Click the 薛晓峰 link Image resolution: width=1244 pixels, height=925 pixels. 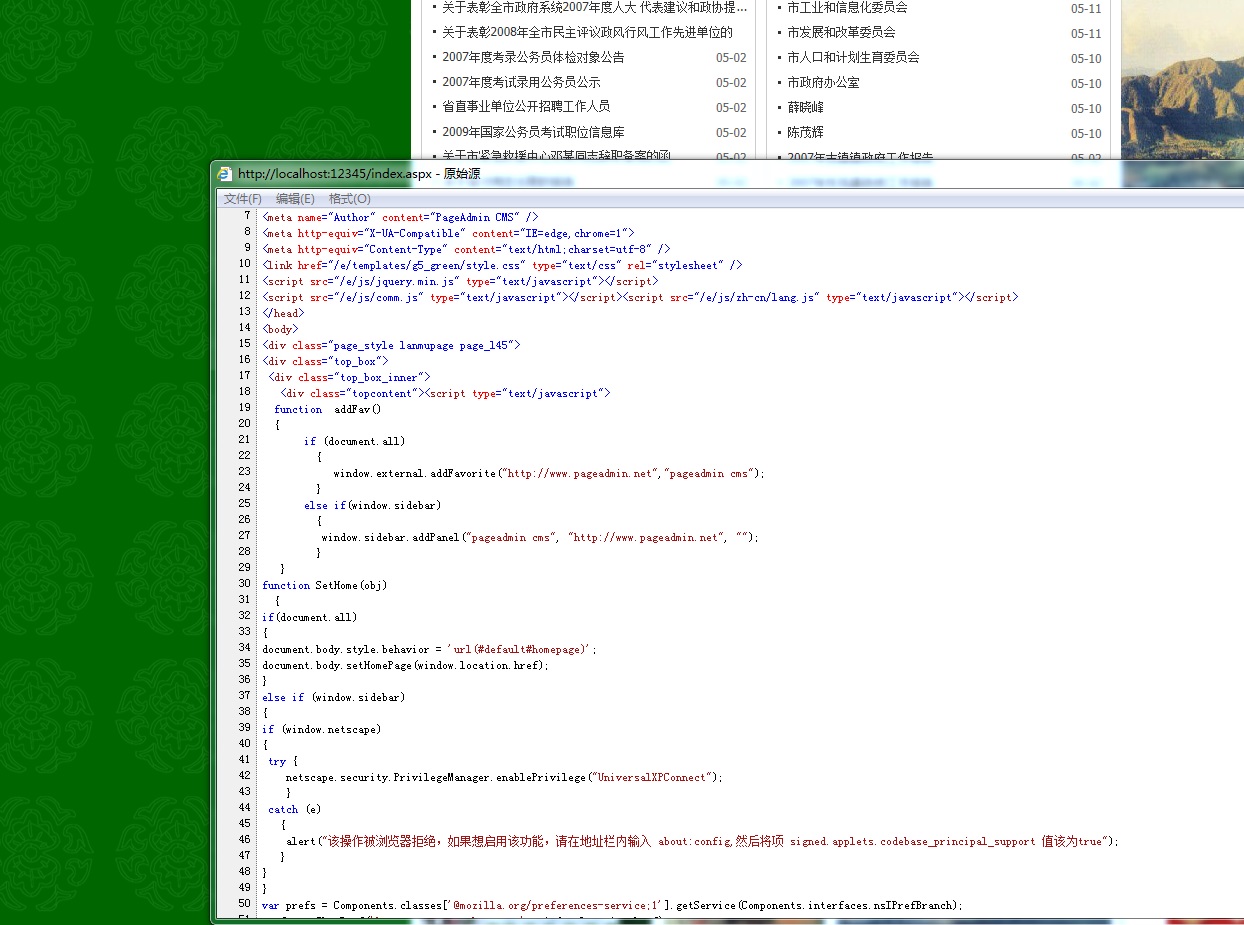(805, 108)
